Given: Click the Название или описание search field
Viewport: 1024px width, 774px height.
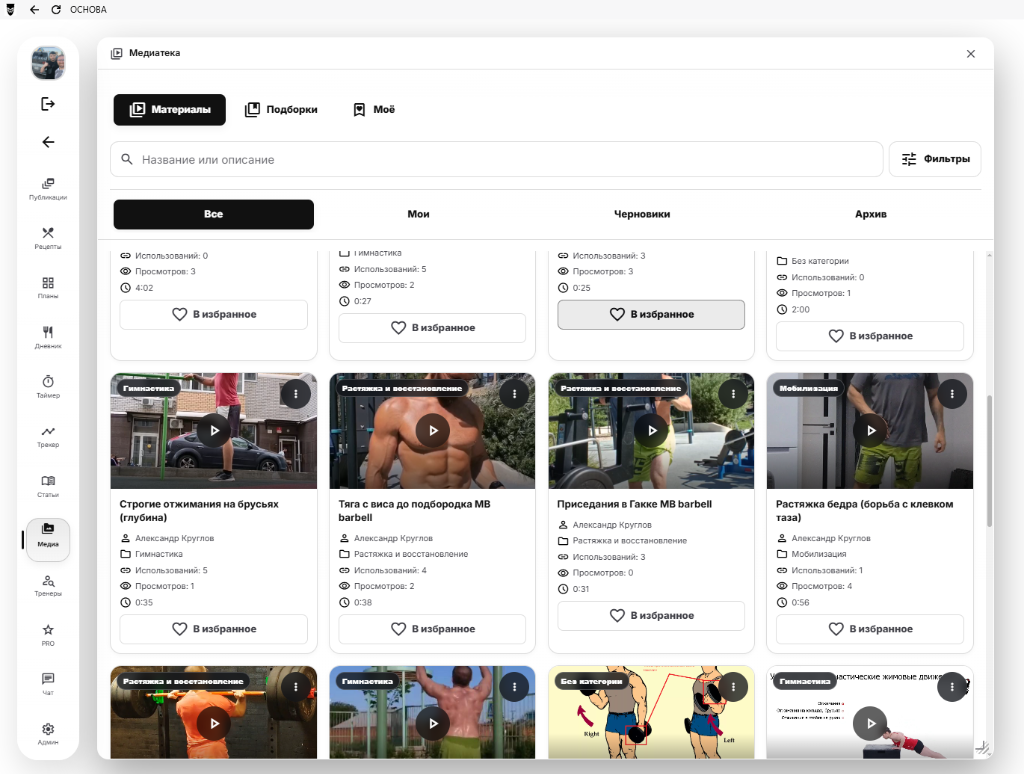Looking at the screenshot, I should [x=496, y=159].
